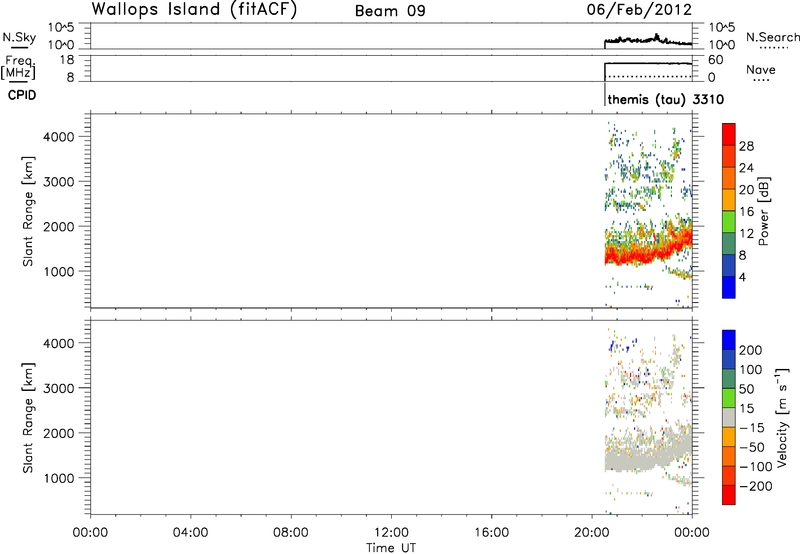Click the '12:00' time axis label
800x554 pixels.
[391, 533]
